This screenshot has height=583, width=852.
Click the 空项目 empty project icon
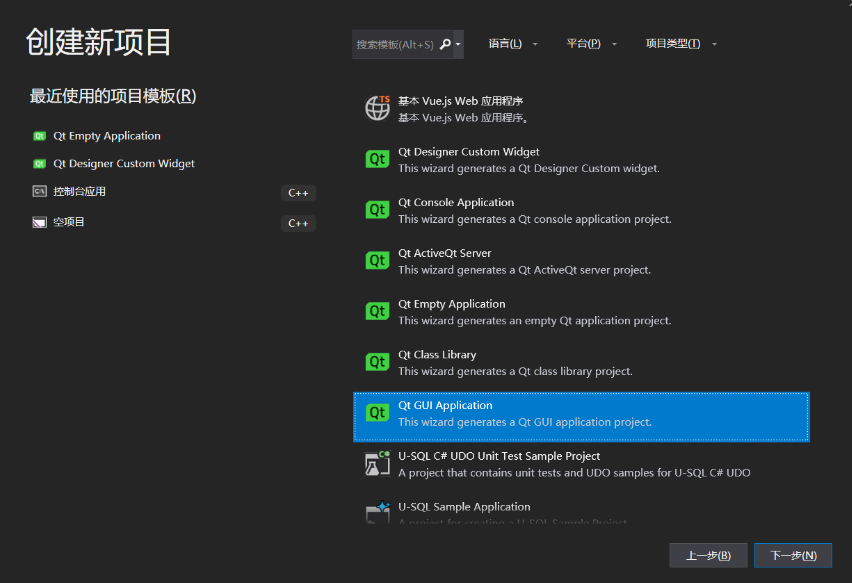point(39,222)
